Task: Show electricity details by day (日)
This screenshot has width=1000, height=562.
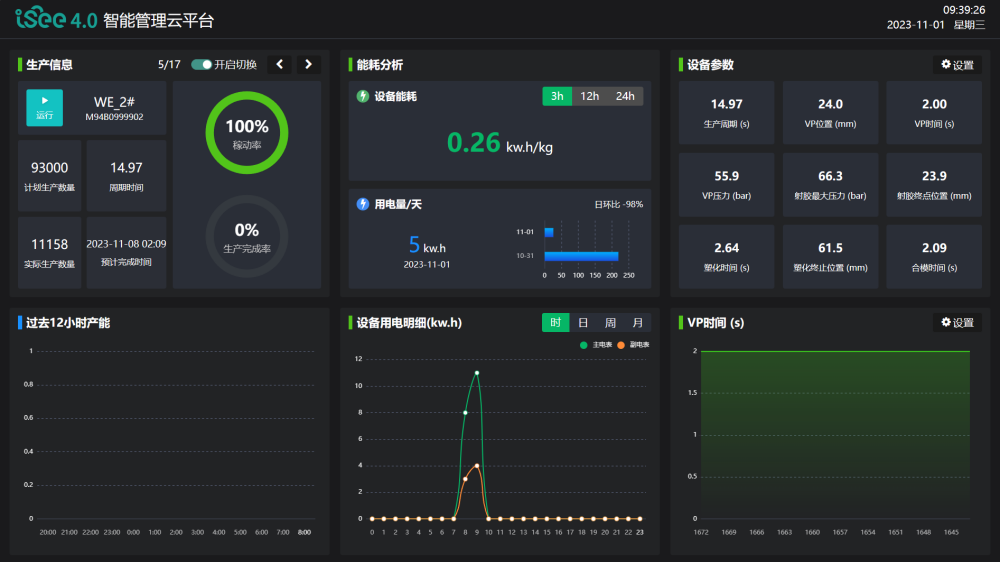Action: (583, 323)
